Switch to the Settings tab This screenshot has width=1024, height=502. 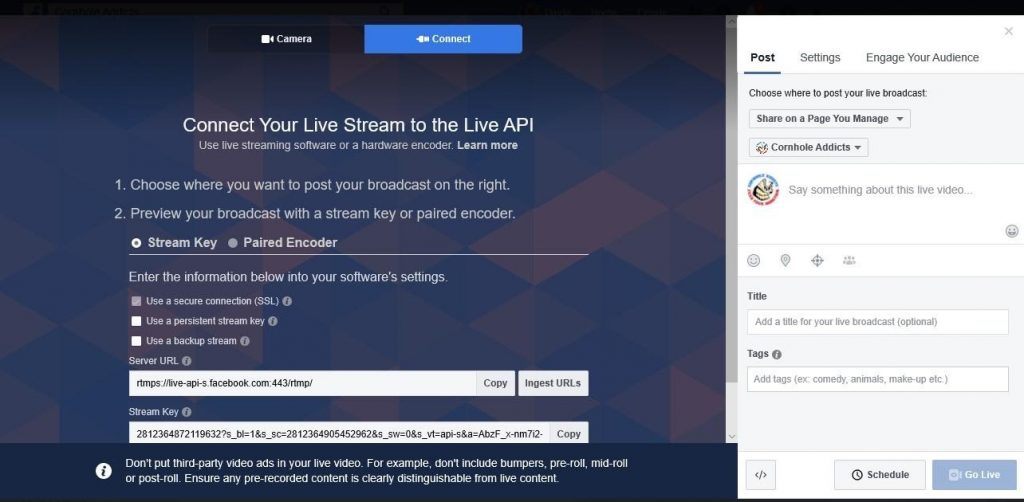[820, 57]
